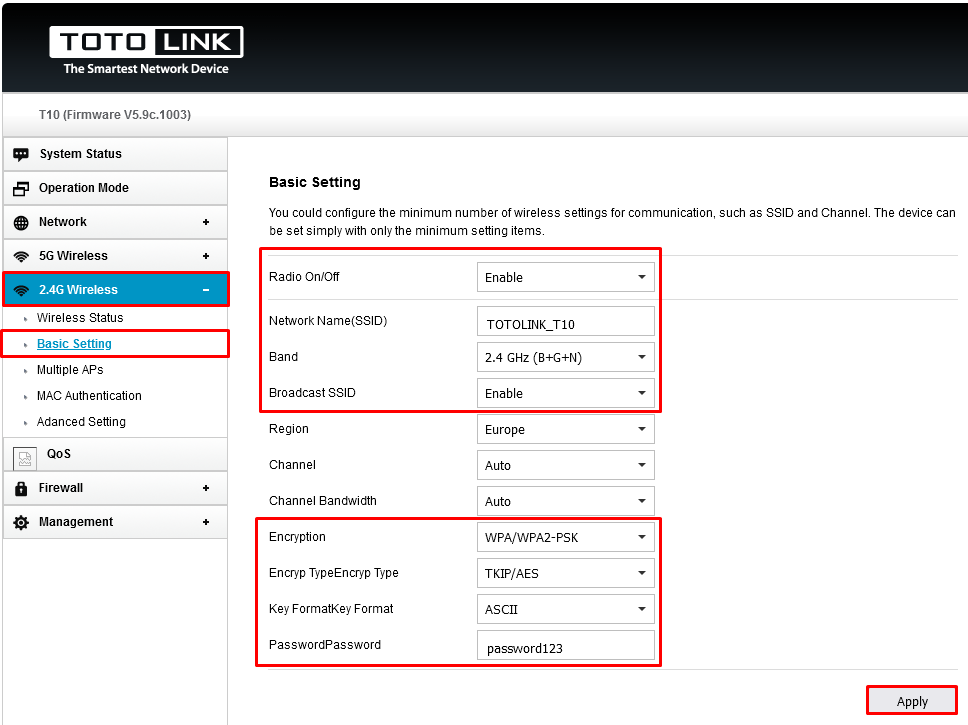
Task: Click the Firewall padlock icon
Action: [x=21, y=488]
